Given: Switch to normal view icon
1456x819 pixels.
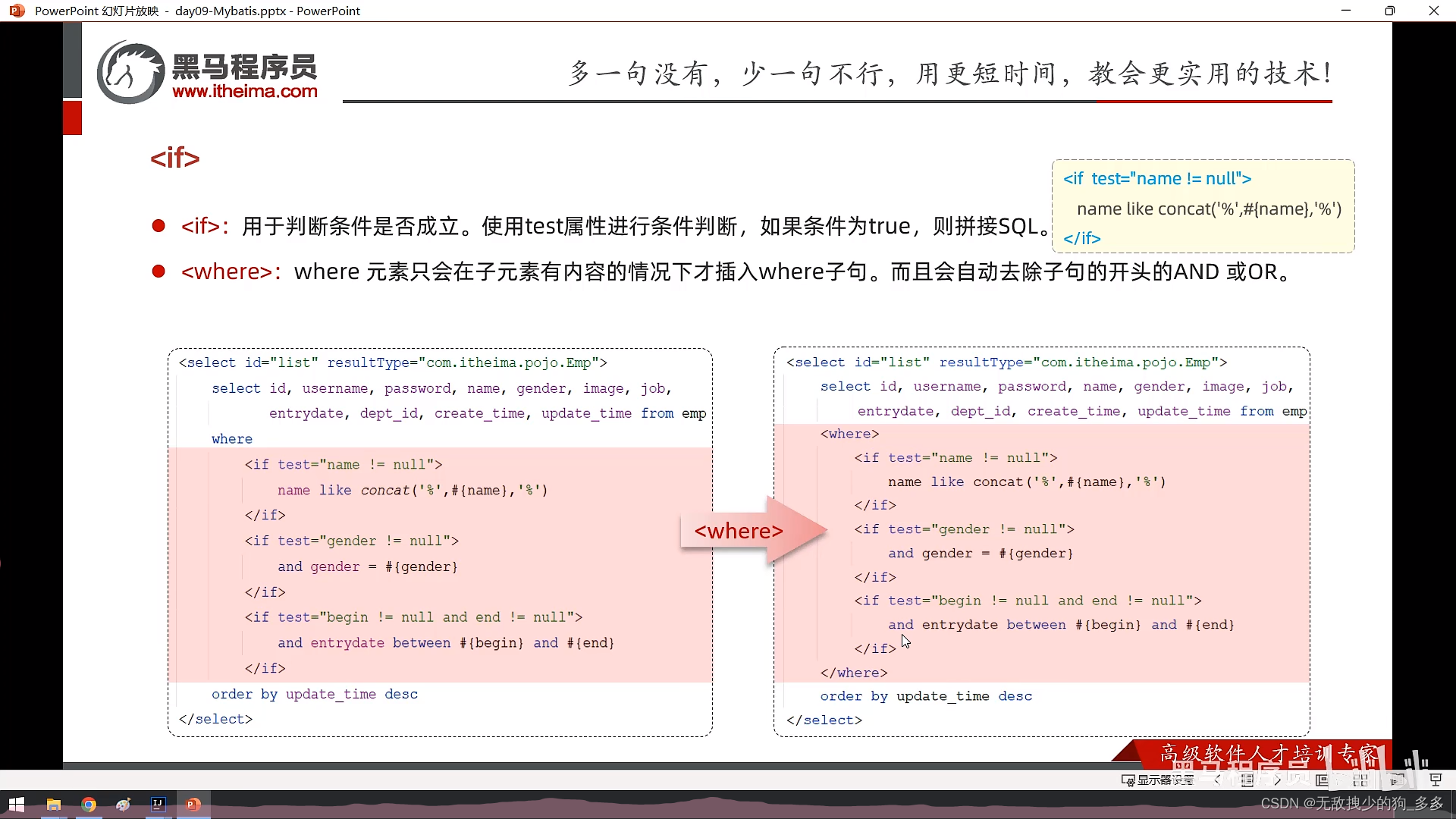Looking at the screenshot, I should point(1323,780).
